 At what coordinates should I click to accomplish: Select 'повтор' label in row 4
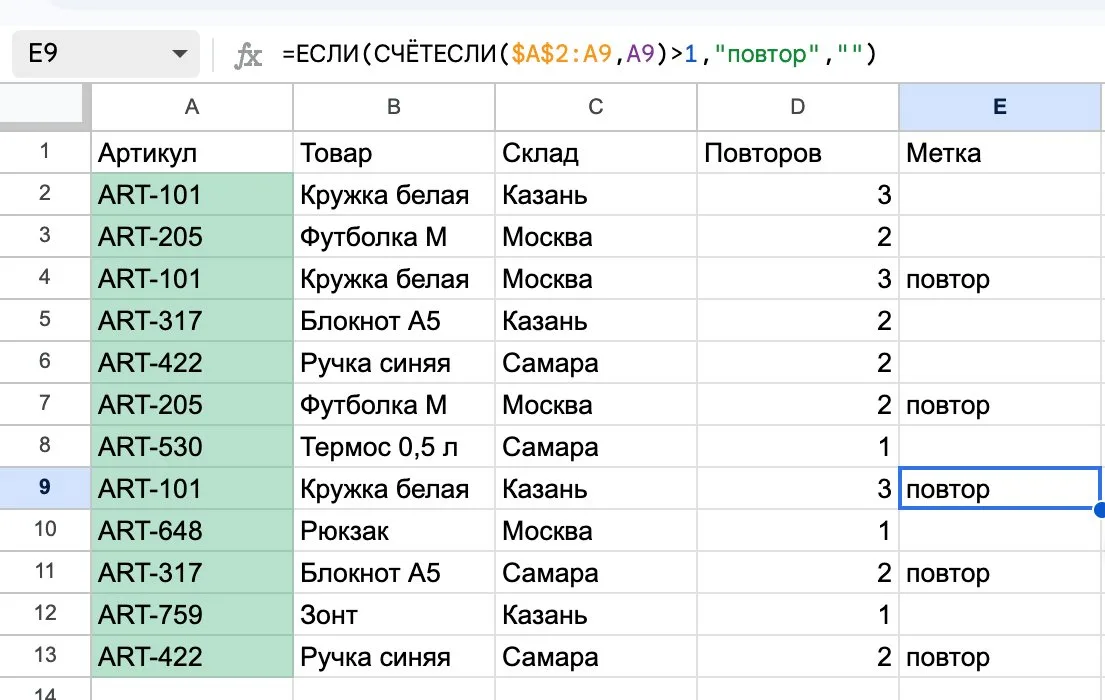[1000, 278]
